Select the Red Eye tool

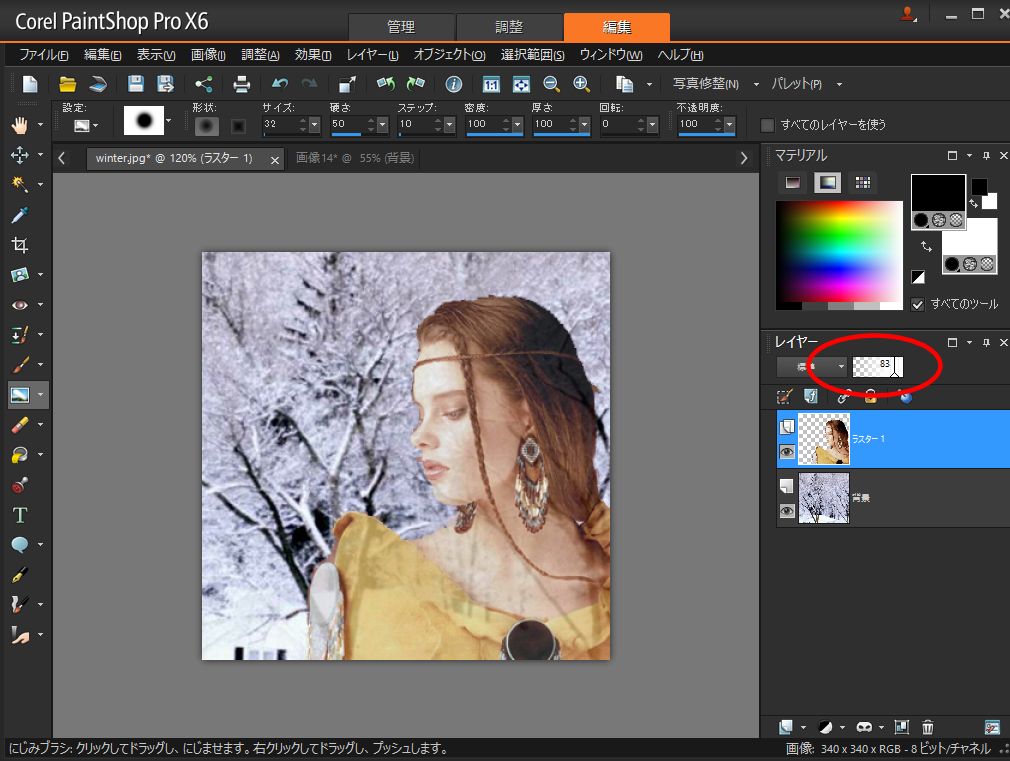[x=20, y=305]
